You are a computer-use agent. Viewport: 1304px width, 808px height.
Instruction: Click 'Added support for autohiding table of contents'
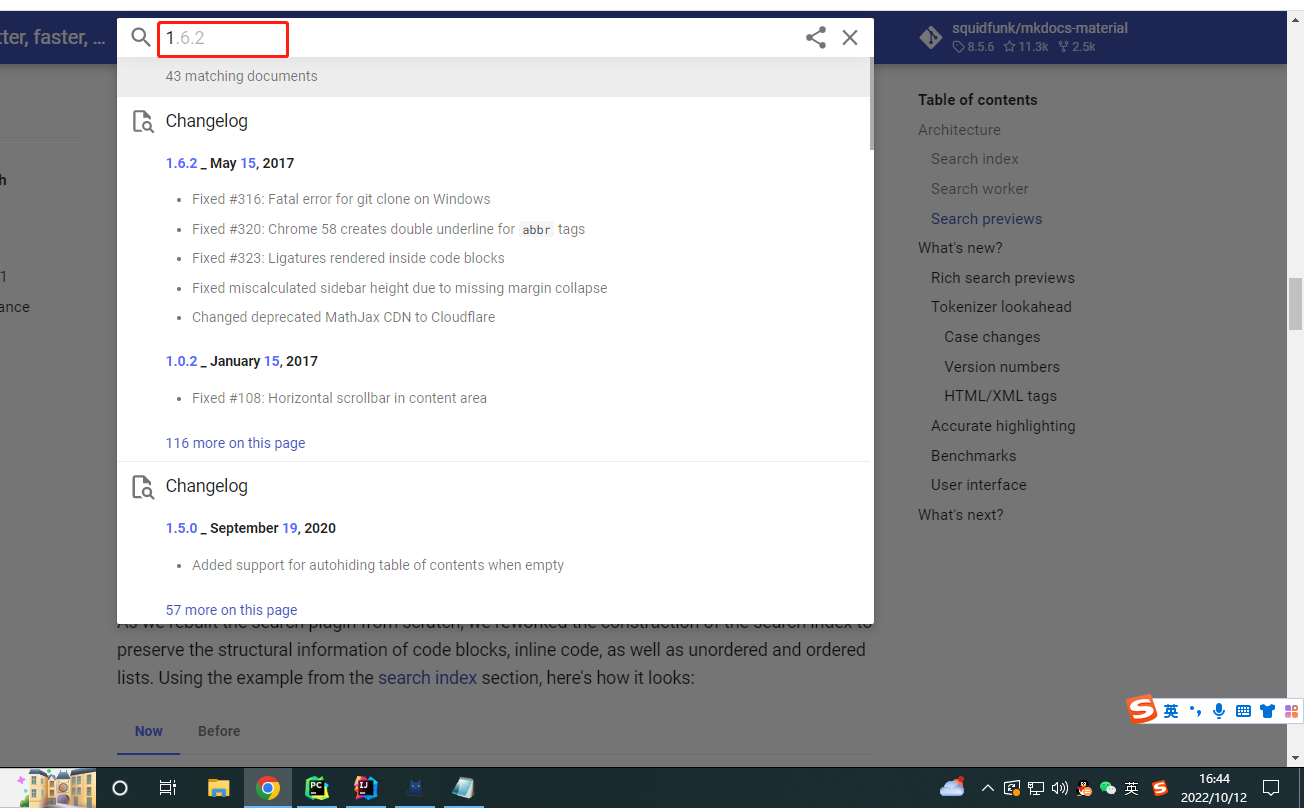(378, 565)
